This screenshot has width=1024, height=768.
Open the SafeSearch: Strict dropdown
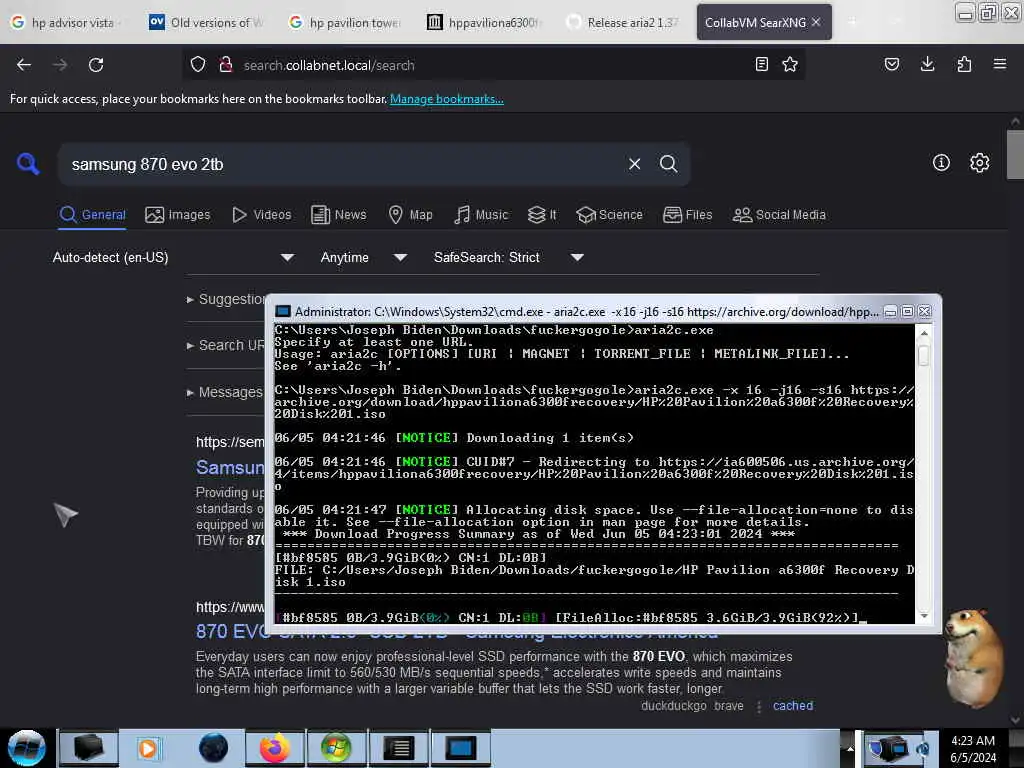508,257
